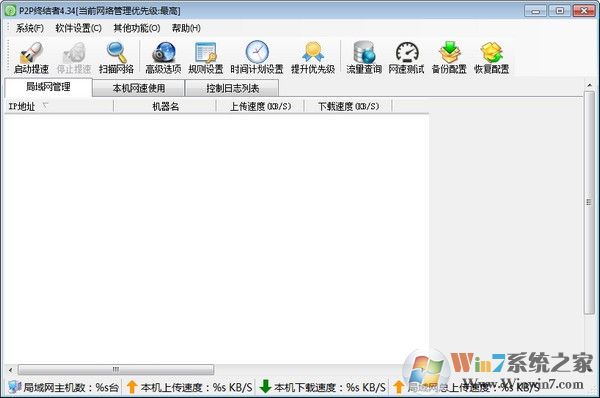This screenshot has height=398, width=600.
Task: Sort by 下载速度 (KB/S) column
Action: coord(348,106)
